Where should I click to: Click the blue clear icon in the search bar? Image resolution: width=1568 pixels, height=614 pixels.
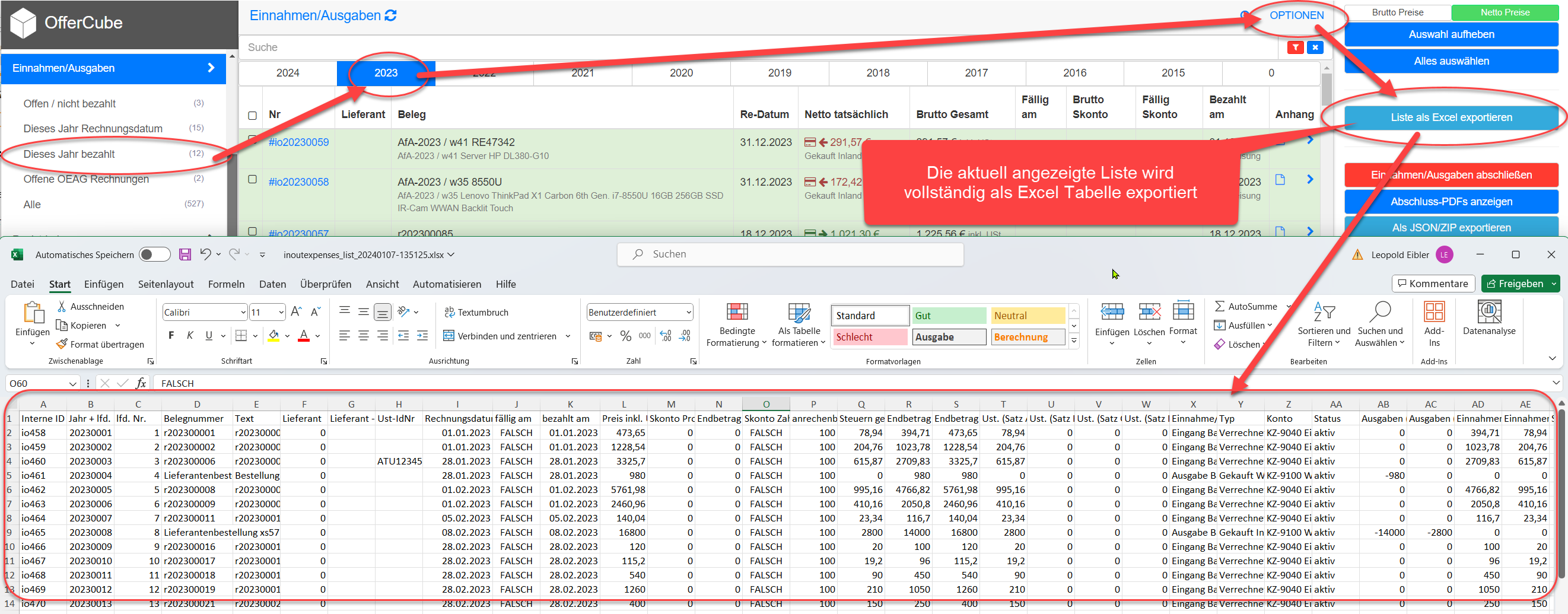(1315, 47)
